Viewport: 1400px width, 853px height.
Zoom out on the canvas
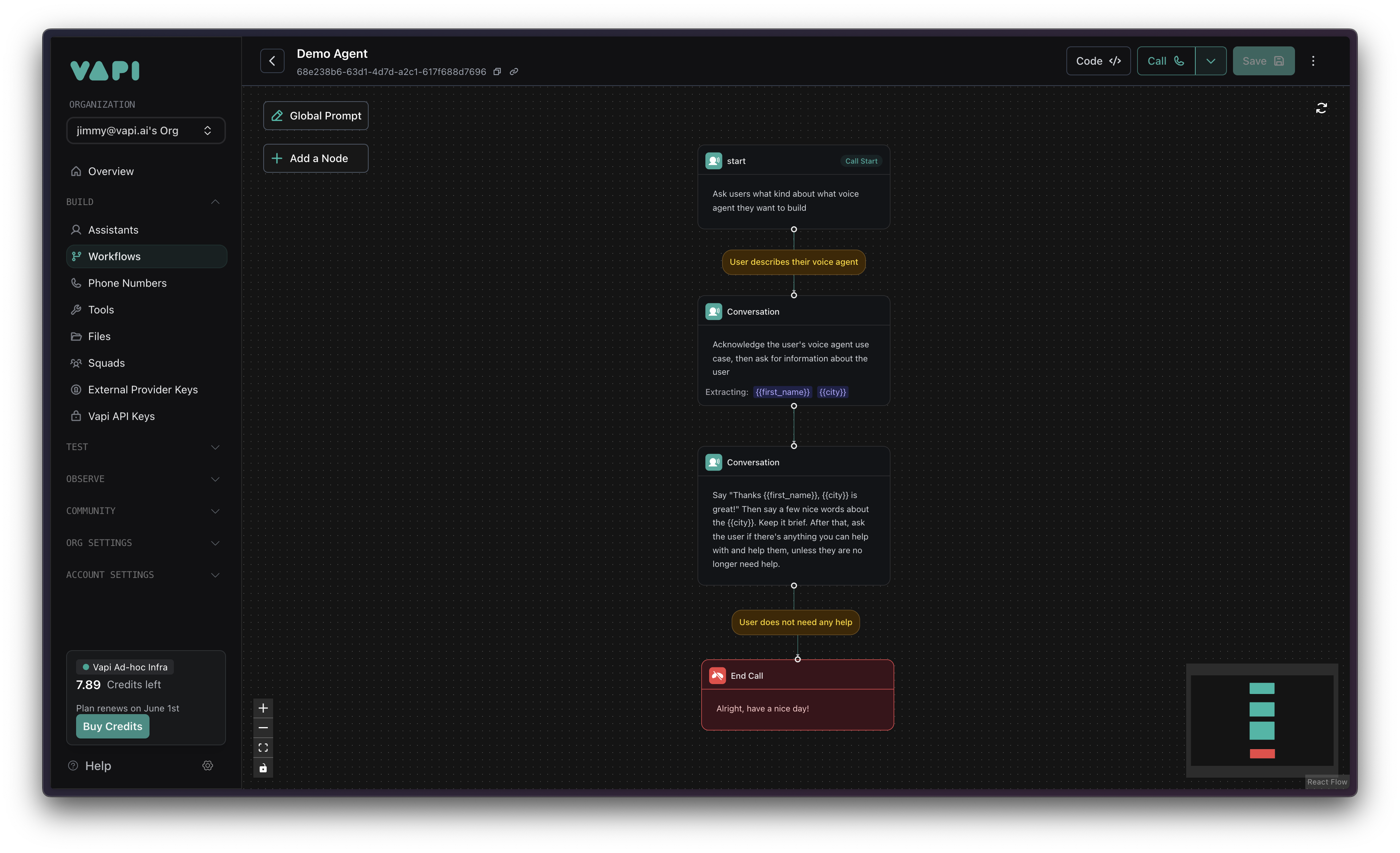(x=263, y=727)
